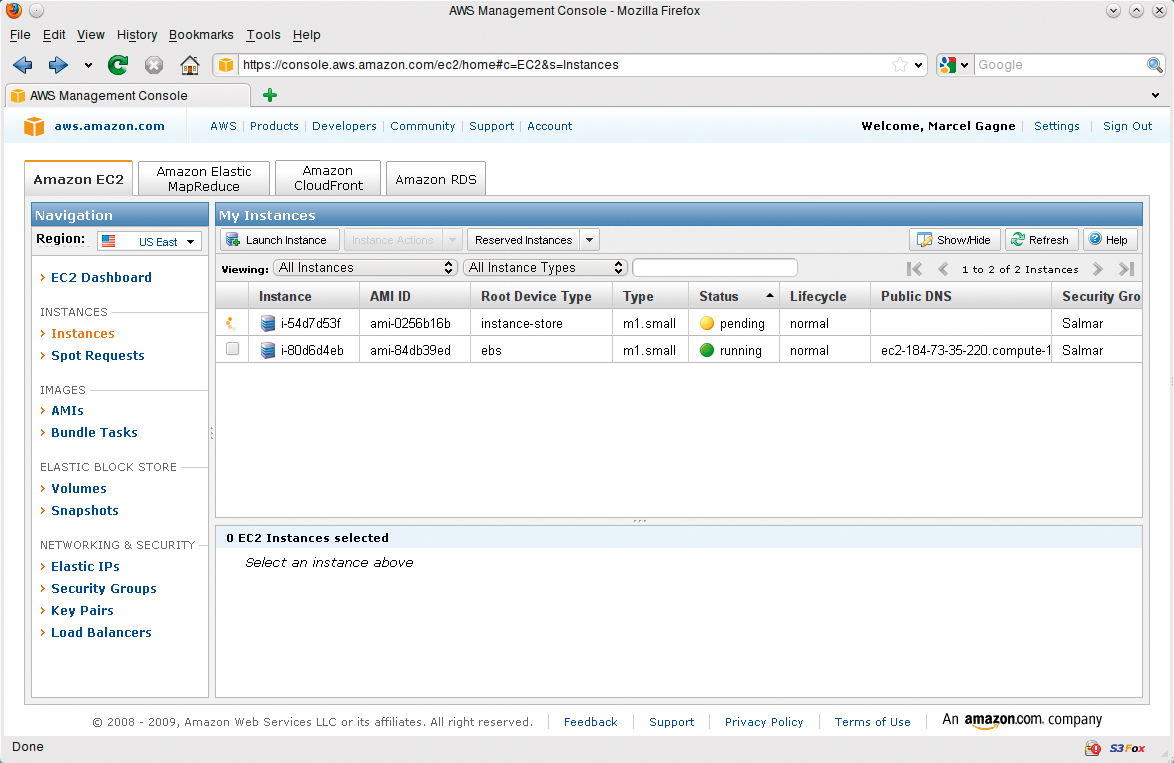Click the Firefox forward arrow
This screenshot has width=1174, height=763.
(58, 65)
